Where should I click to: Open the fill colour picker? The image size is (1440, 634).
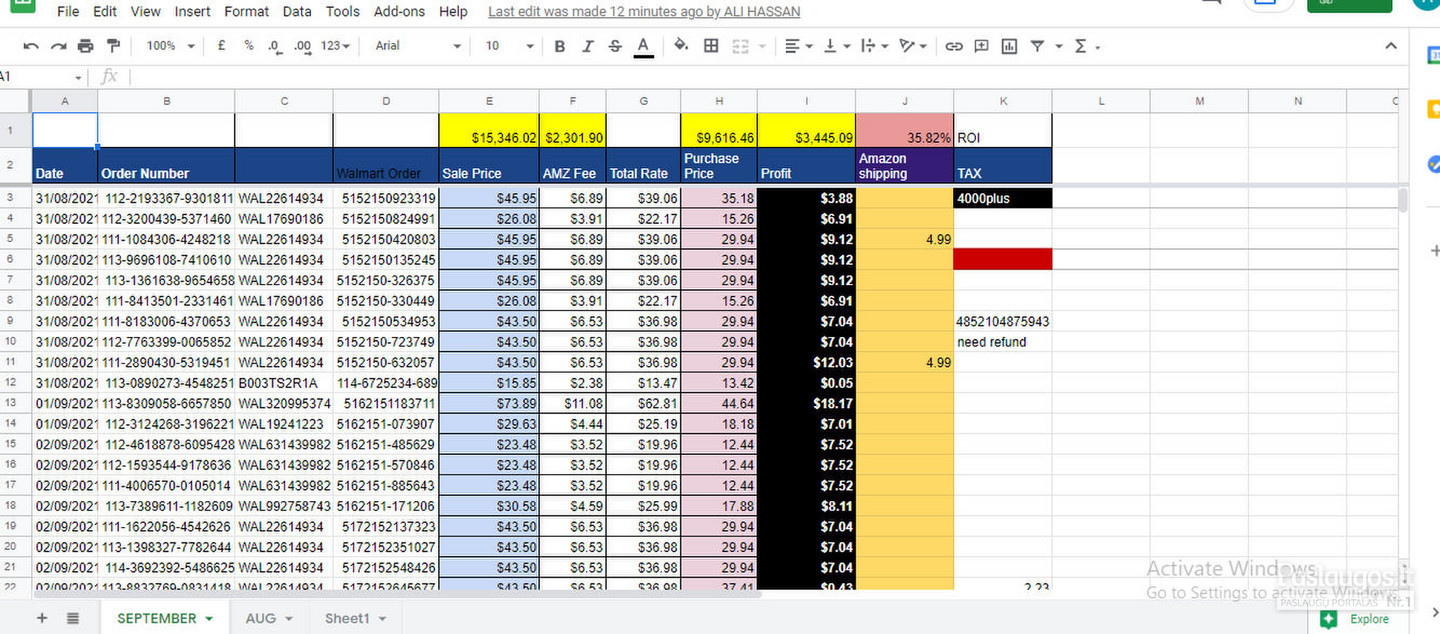point(681,46)
